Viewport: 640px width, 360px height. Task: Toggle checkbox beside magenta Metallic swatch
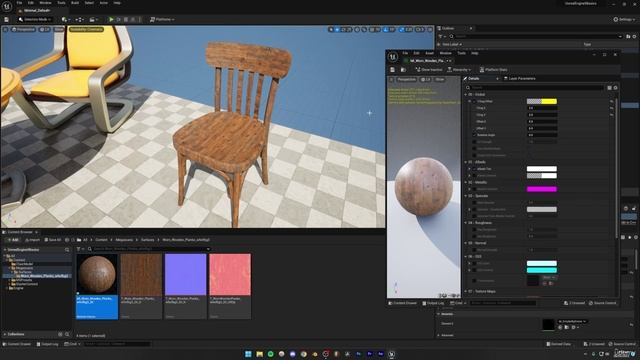point(474,189)
